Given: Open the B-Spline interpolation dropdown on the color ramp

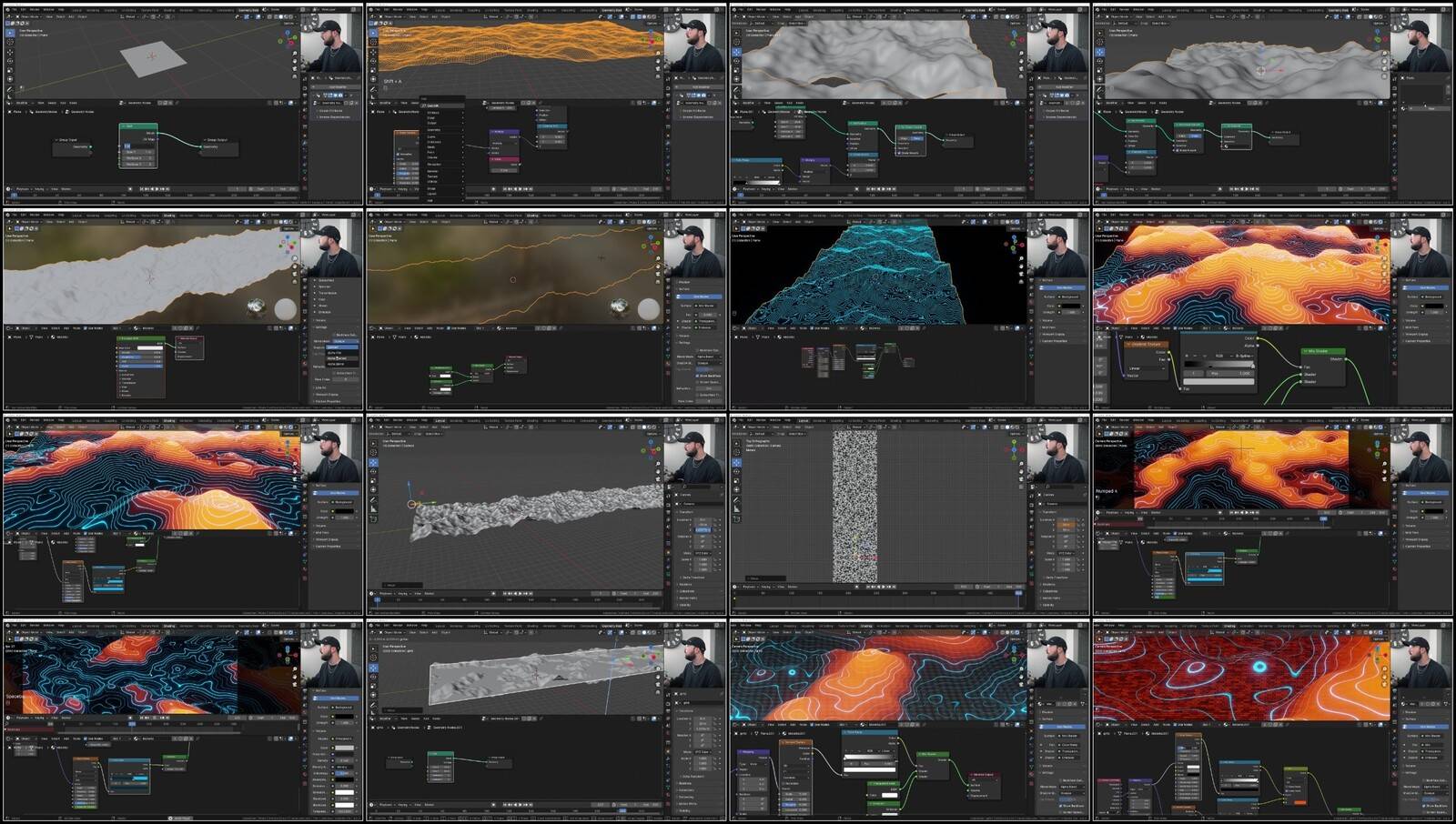Looking at the screenshot, I should click(x=1244, y=356).
